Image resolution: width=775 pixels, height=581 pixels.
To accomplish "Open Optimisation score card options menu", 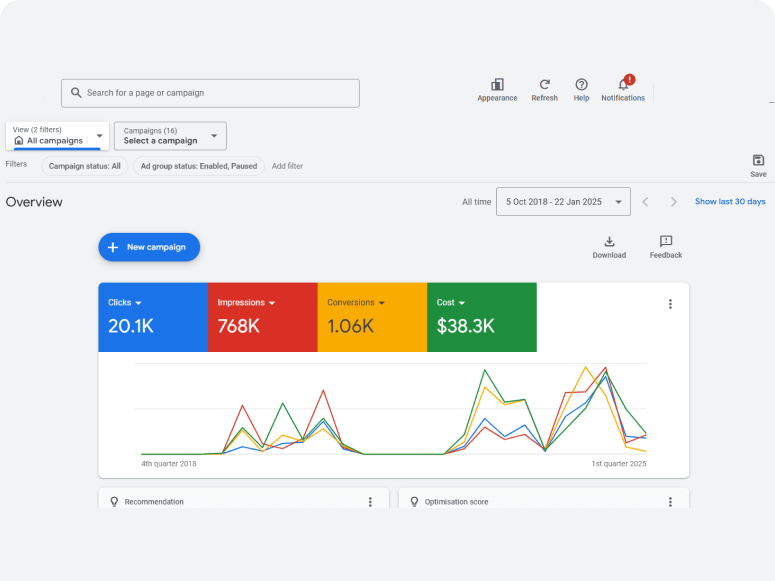I will 670,502.
